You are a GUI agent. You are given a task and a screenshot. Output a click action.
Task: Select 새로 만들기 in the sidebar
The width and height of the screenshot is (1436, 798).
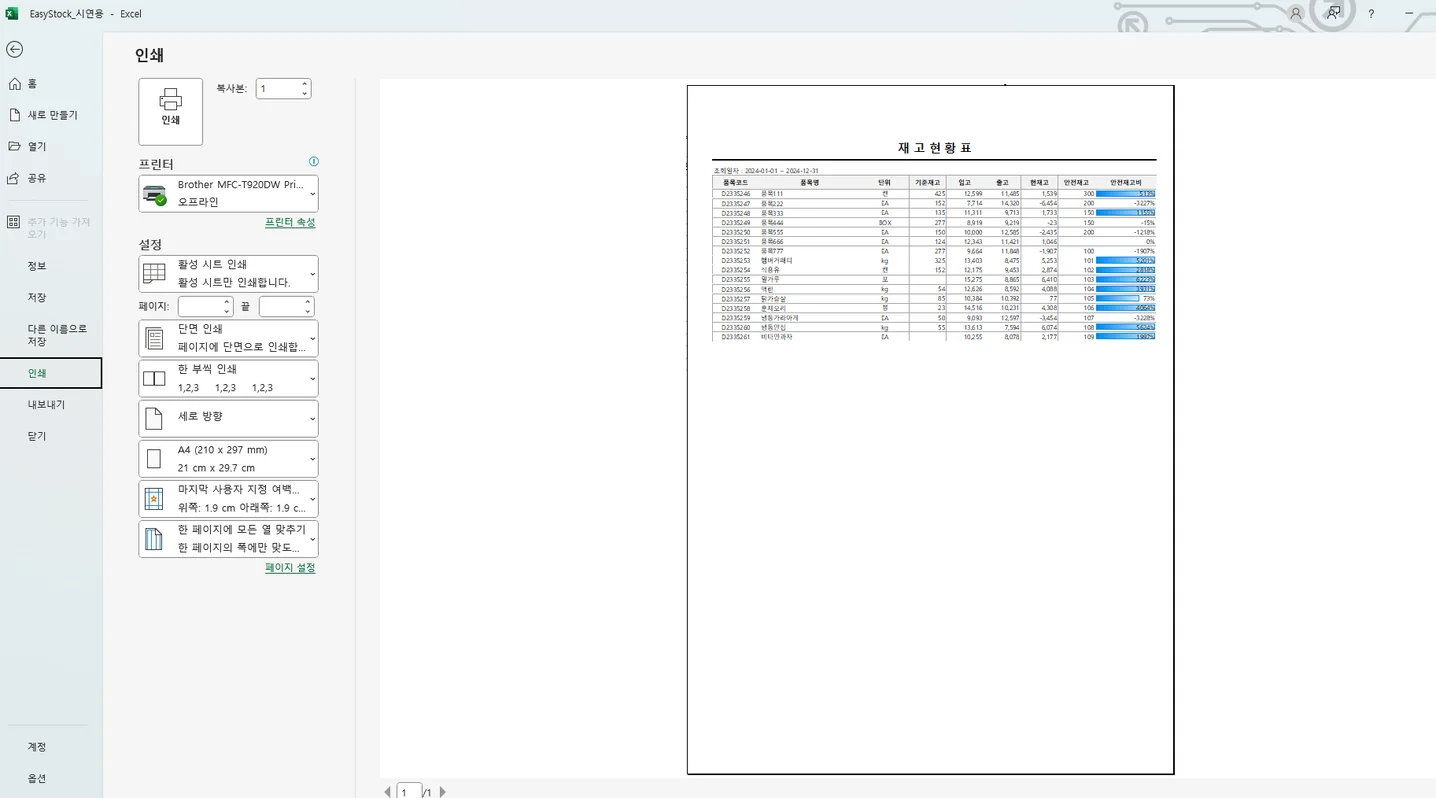pos(52,115)
